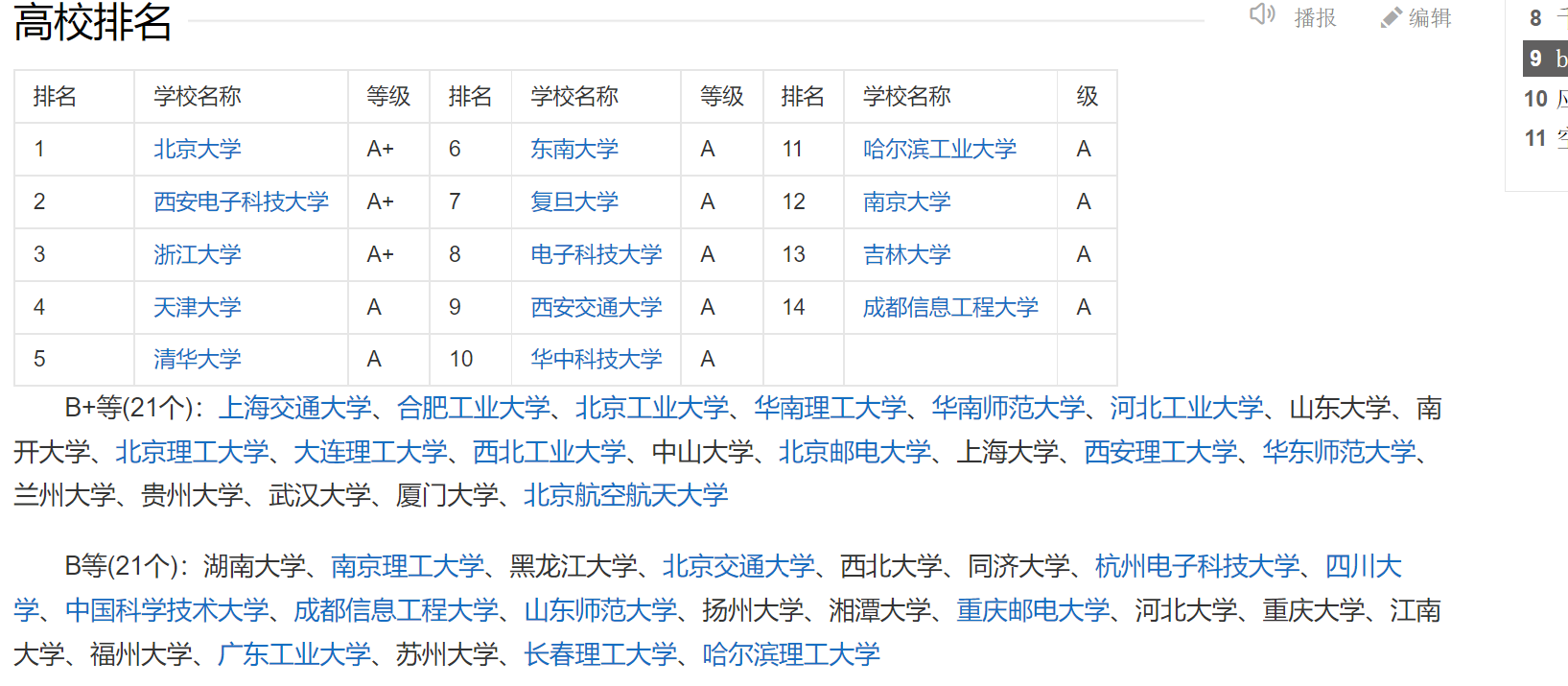
Task: Open the 西安电子科技大学 table link
Action: pyautogui.click(x=242, y=201)
